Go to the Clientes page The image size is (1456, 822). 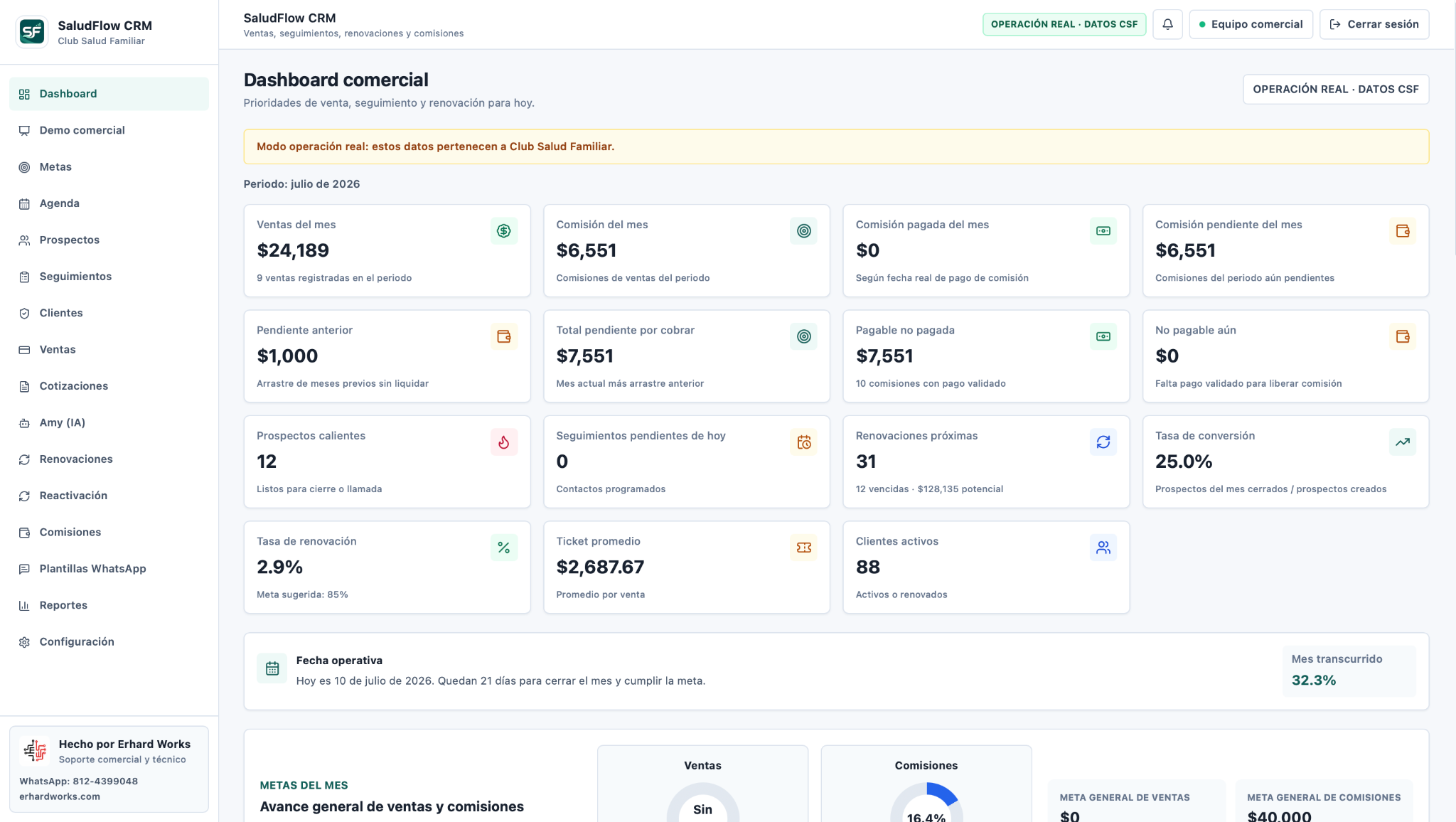[109, 313]
